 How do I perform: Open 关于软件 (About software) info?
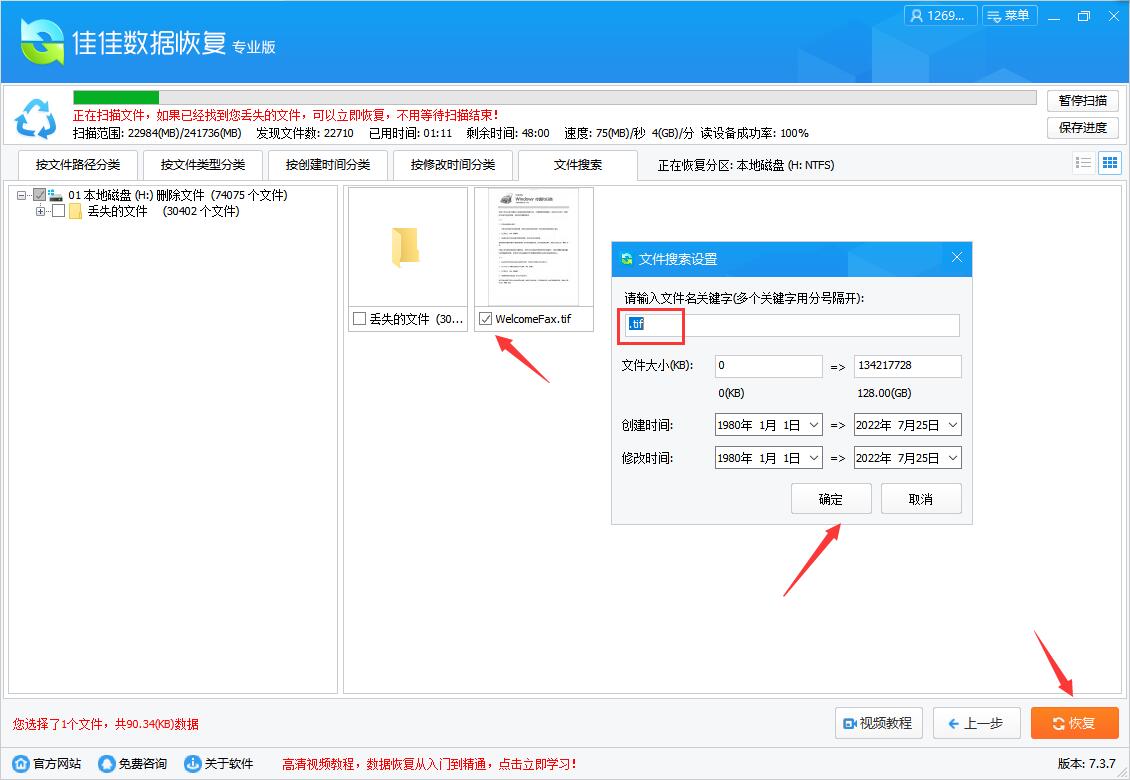tap(190, 762)
